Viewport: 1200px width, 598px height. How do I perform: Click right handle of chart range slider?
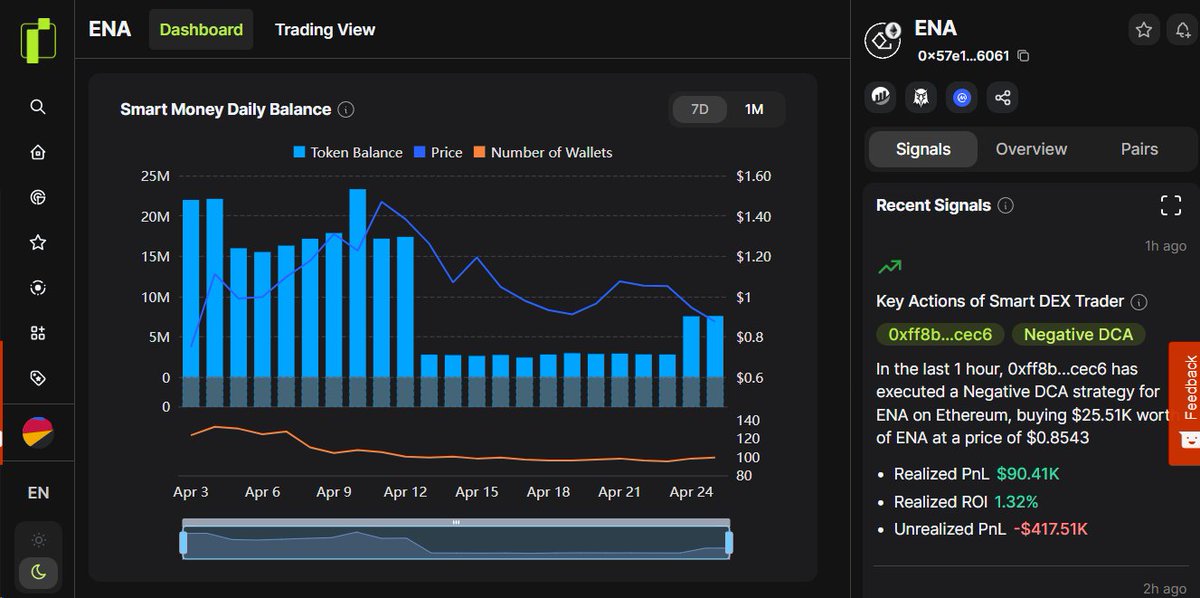coord(729,543)
